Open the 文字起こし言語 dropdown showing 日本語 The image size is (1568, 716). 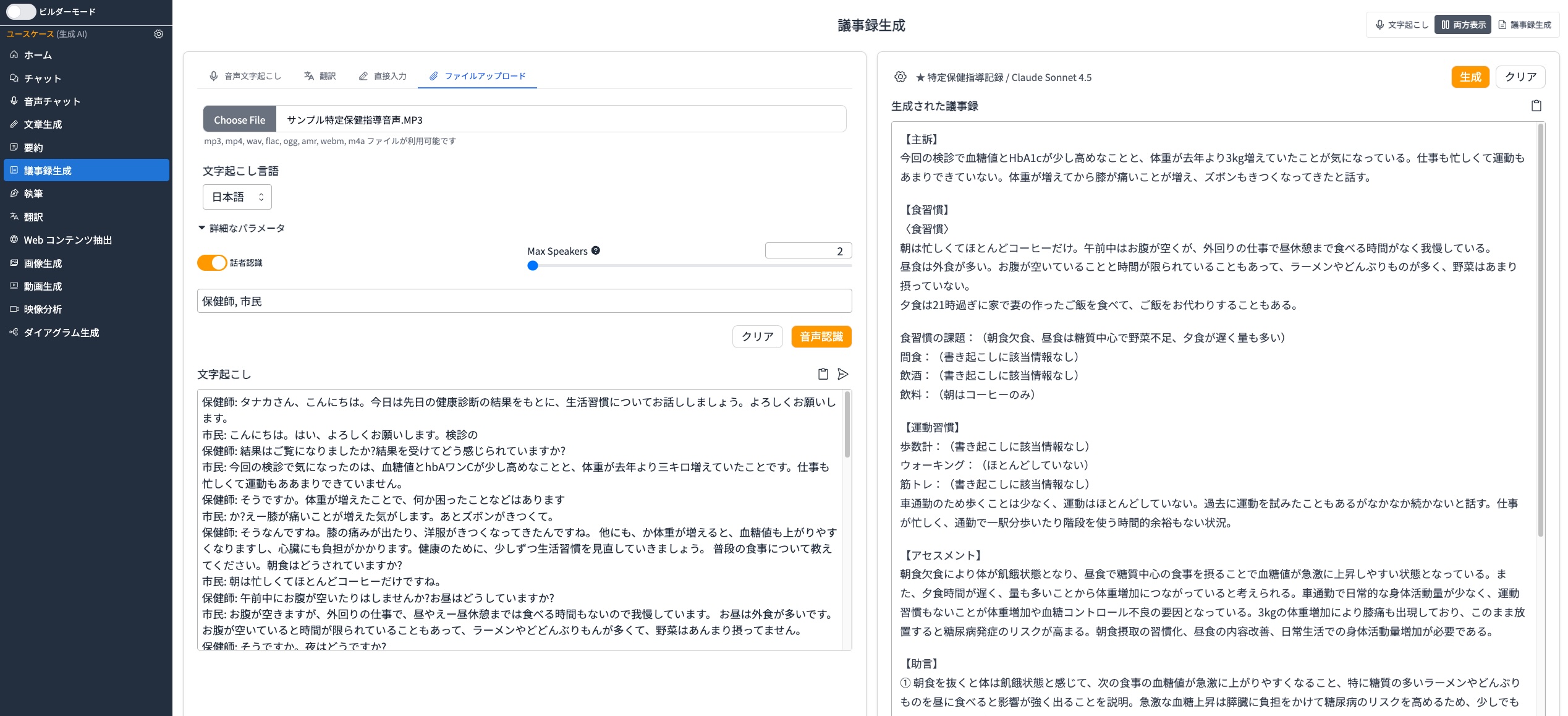click(x=237, y=197)
